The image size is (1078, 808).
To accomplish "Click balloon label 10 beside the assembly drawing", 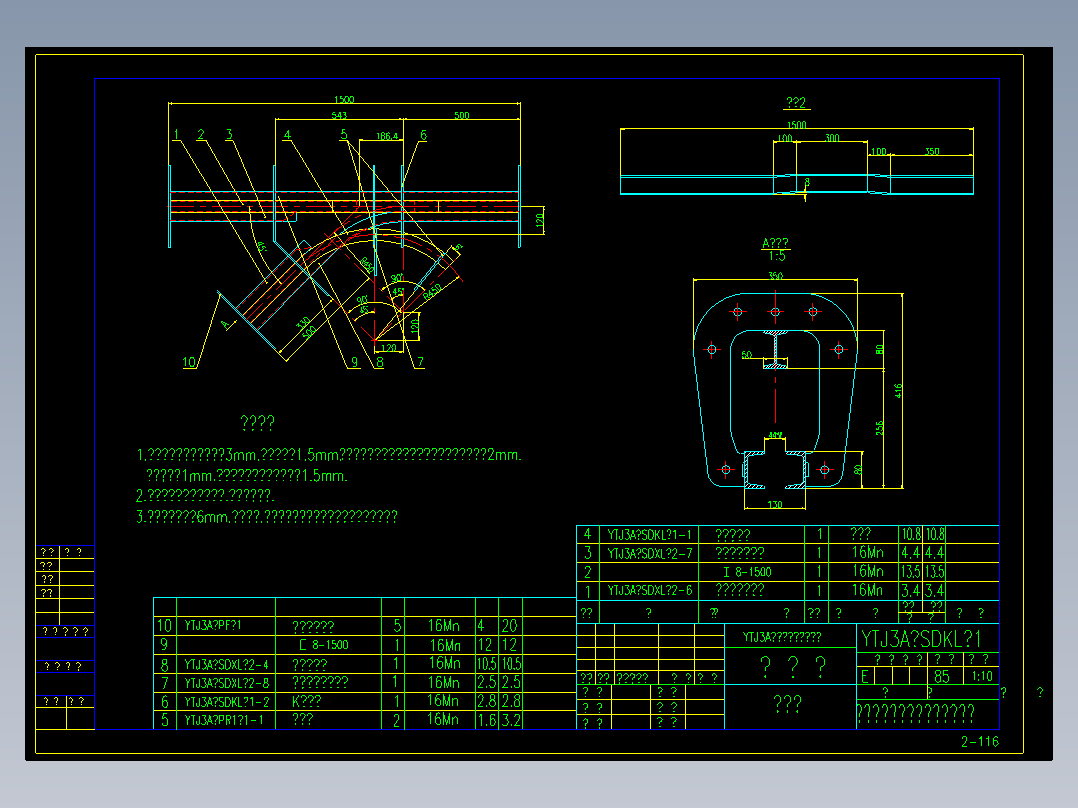I will click(x=189, y=362).
